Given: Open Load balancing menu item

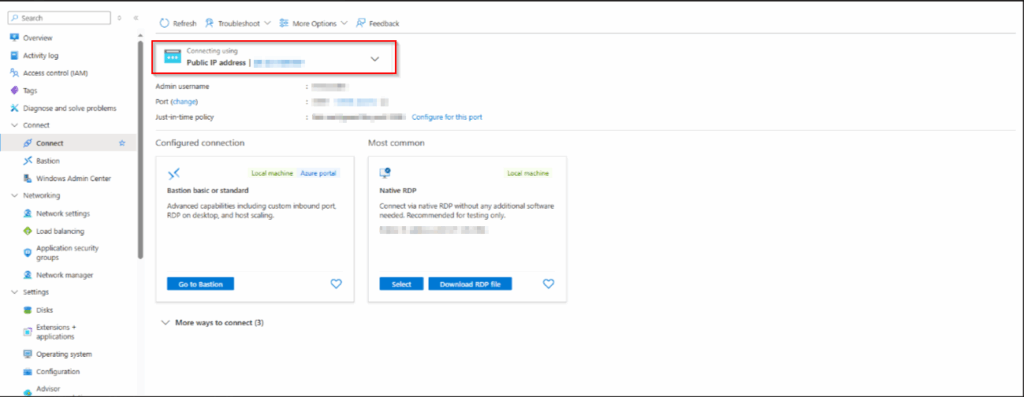Looking at the screenshot, I should click(60, 231).
